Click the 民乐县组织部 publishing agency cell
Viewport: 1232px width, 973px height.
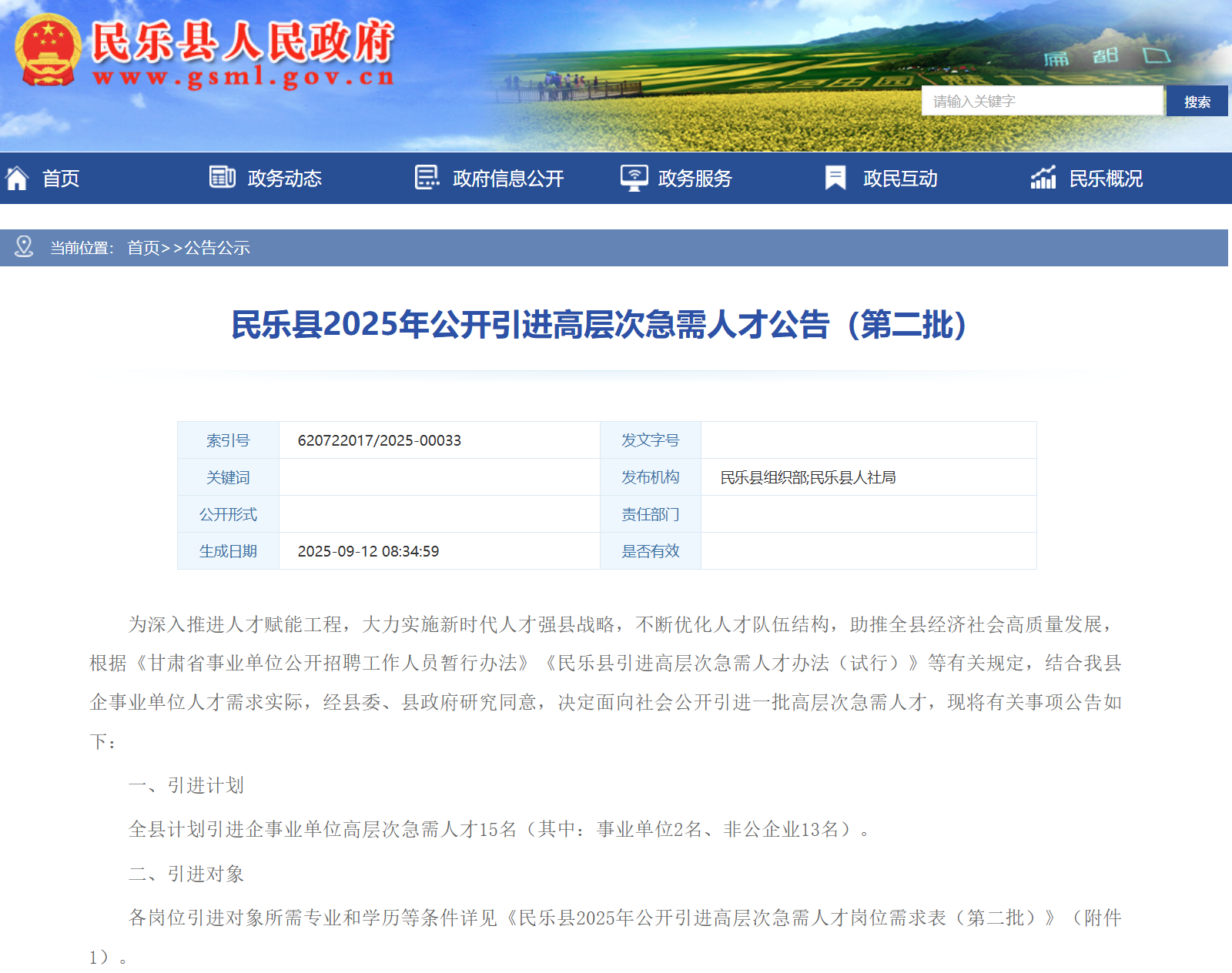click(808, 477)
